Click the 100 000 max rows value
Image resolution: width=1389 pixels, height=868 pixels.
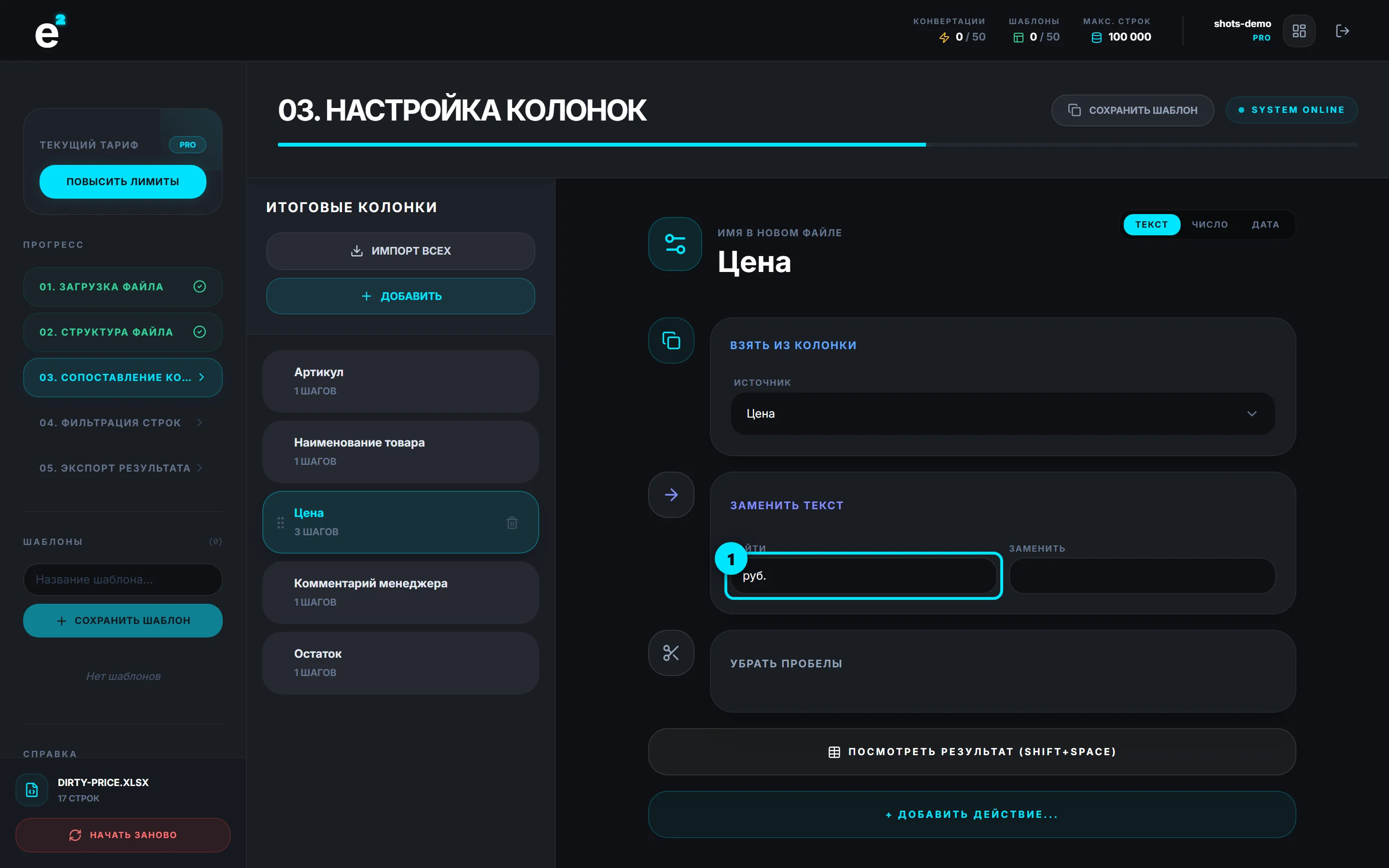coord(1130,37)
